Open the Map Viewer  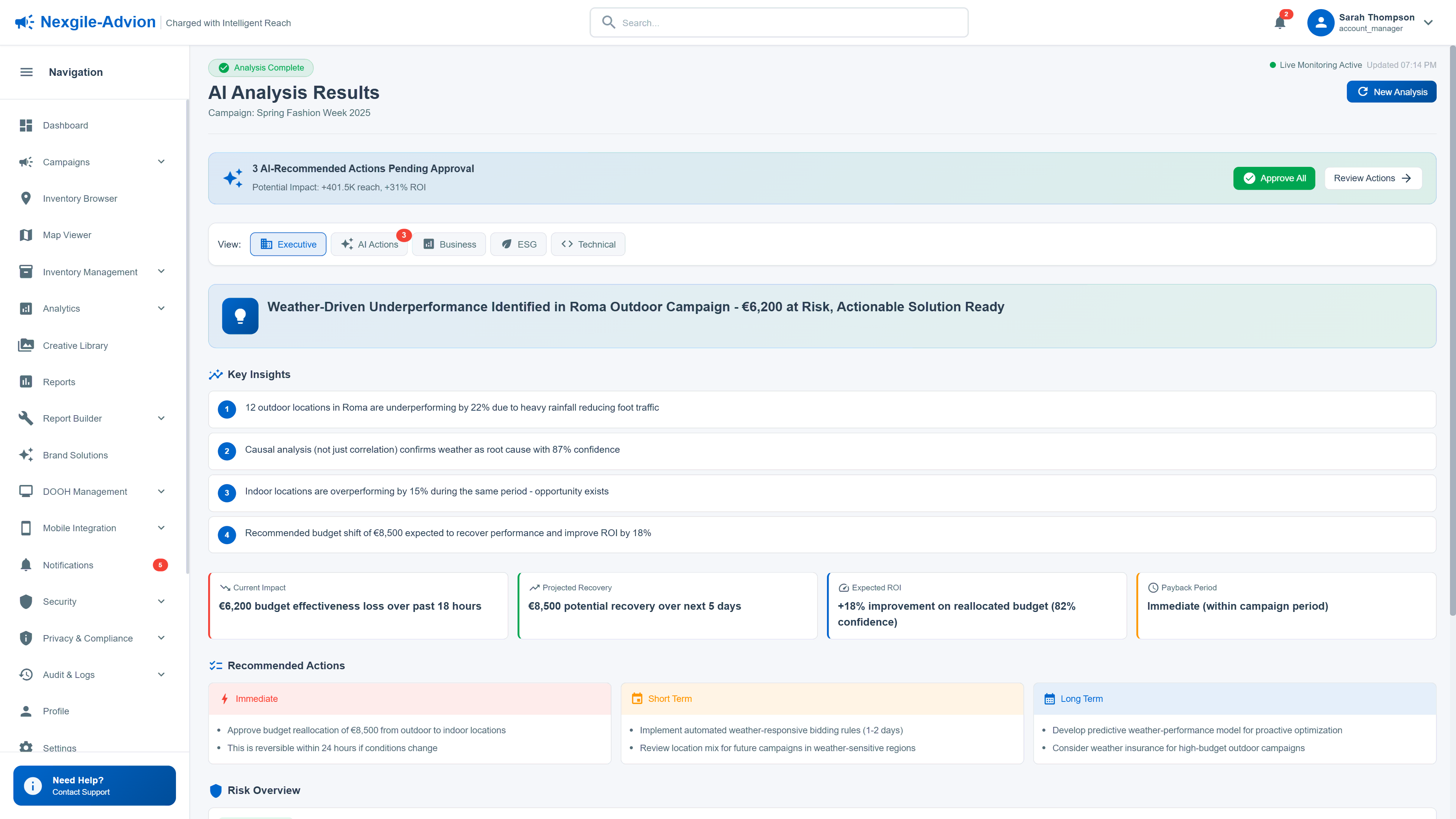coord(67,235)
